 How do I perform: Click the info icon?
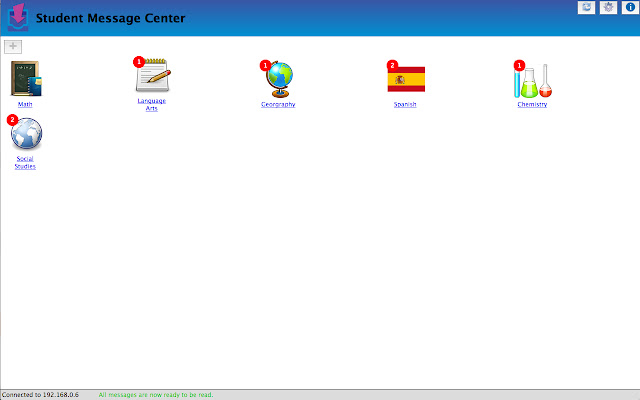(x=630, y=7)
